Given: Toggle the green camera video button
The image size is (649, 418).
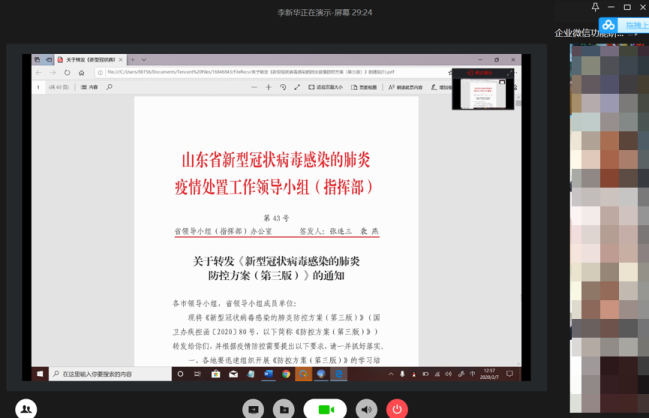Looking at the screenshot, I should tap(325, 409).
